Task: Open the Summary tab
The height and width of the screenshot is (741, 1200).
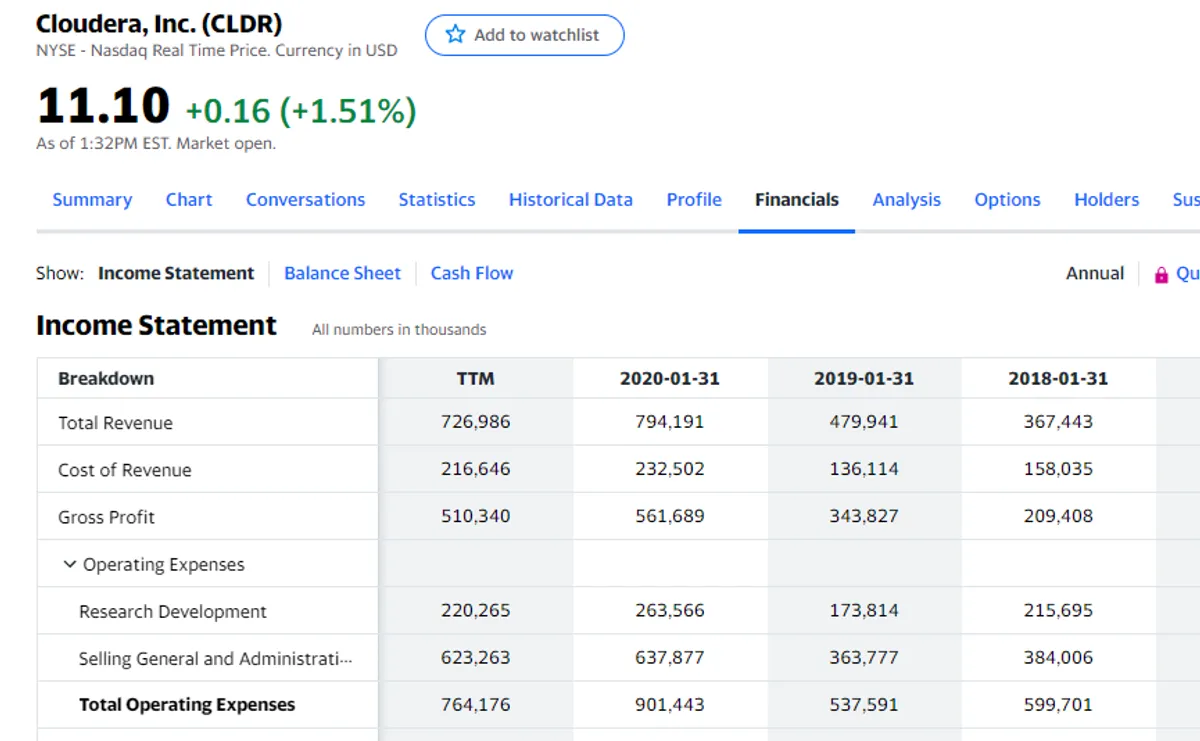Action: (x=92, y=200)
